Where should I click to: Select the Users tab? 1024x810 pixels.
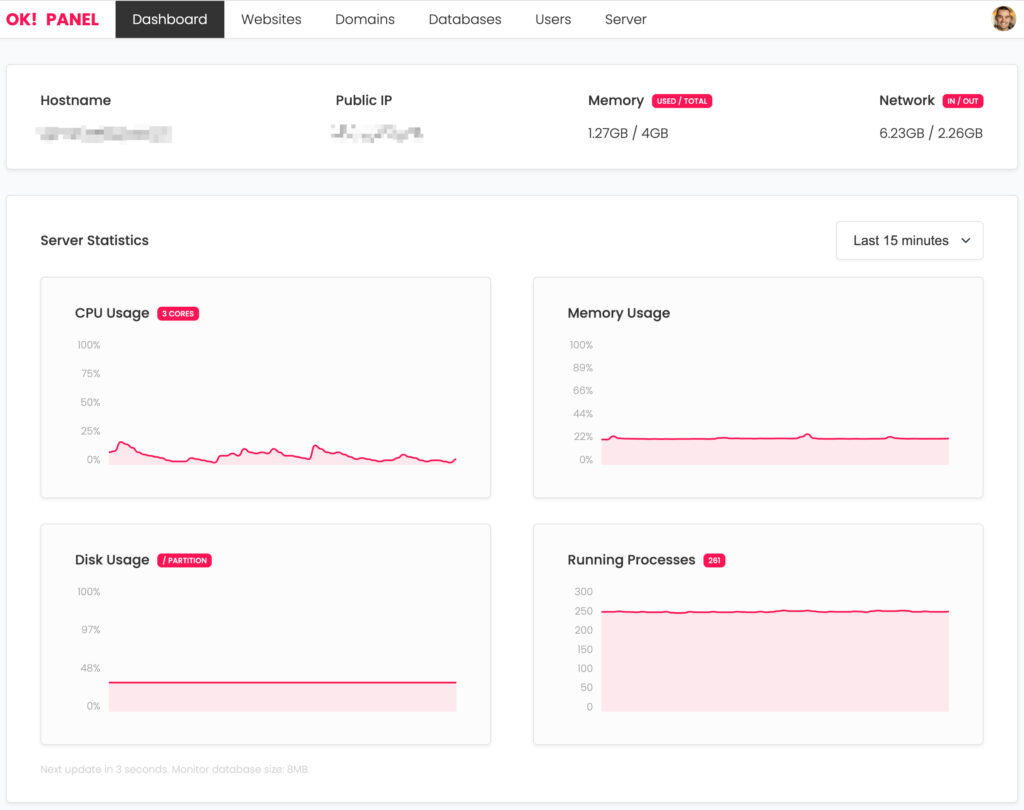tap(553, 19)
